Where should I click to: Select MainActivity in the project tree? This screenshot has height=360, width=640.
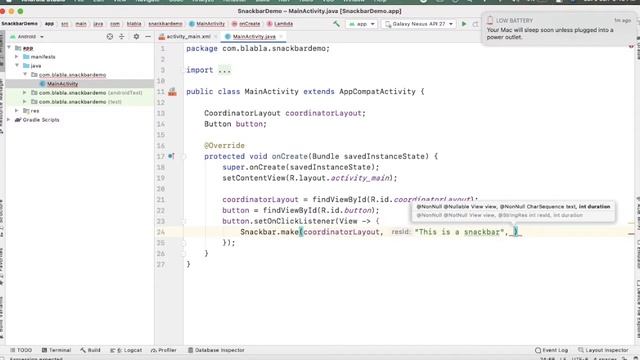pos(62,84)
